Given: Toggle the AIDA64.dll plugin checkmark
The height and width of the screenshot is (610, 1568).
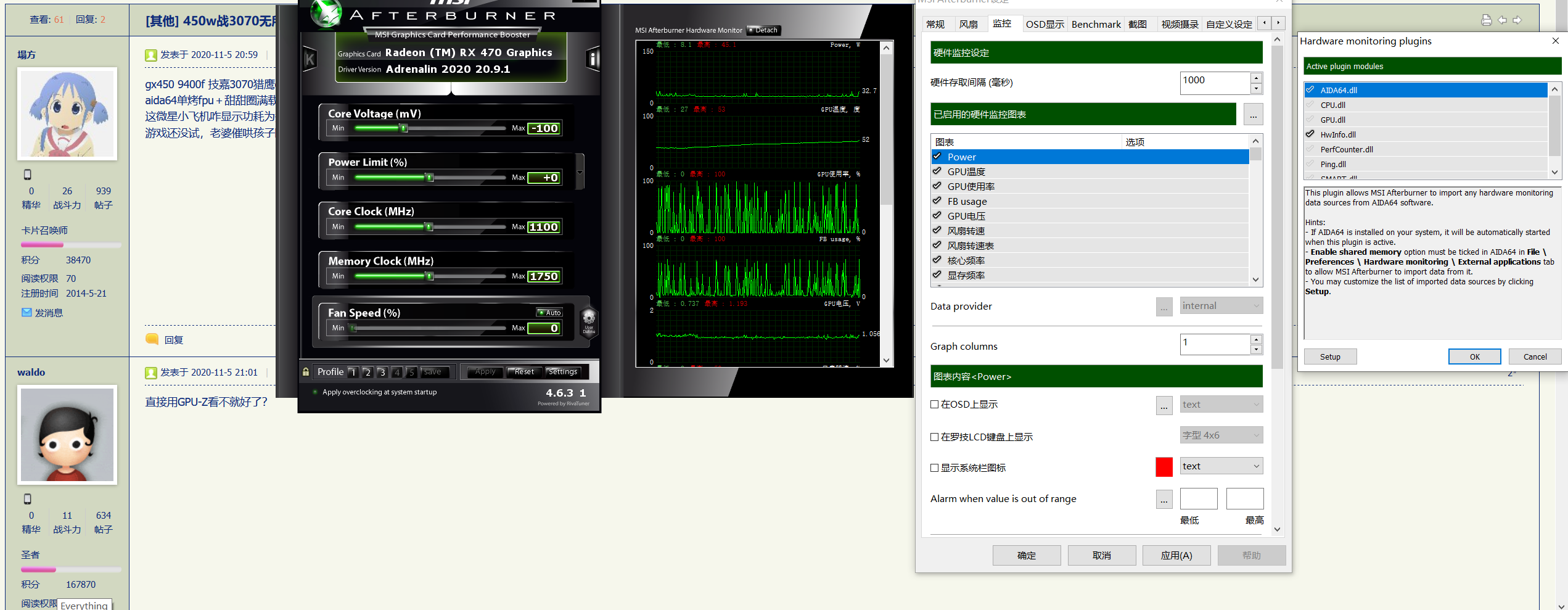Looking at the screenshot, I should 1310,90.
